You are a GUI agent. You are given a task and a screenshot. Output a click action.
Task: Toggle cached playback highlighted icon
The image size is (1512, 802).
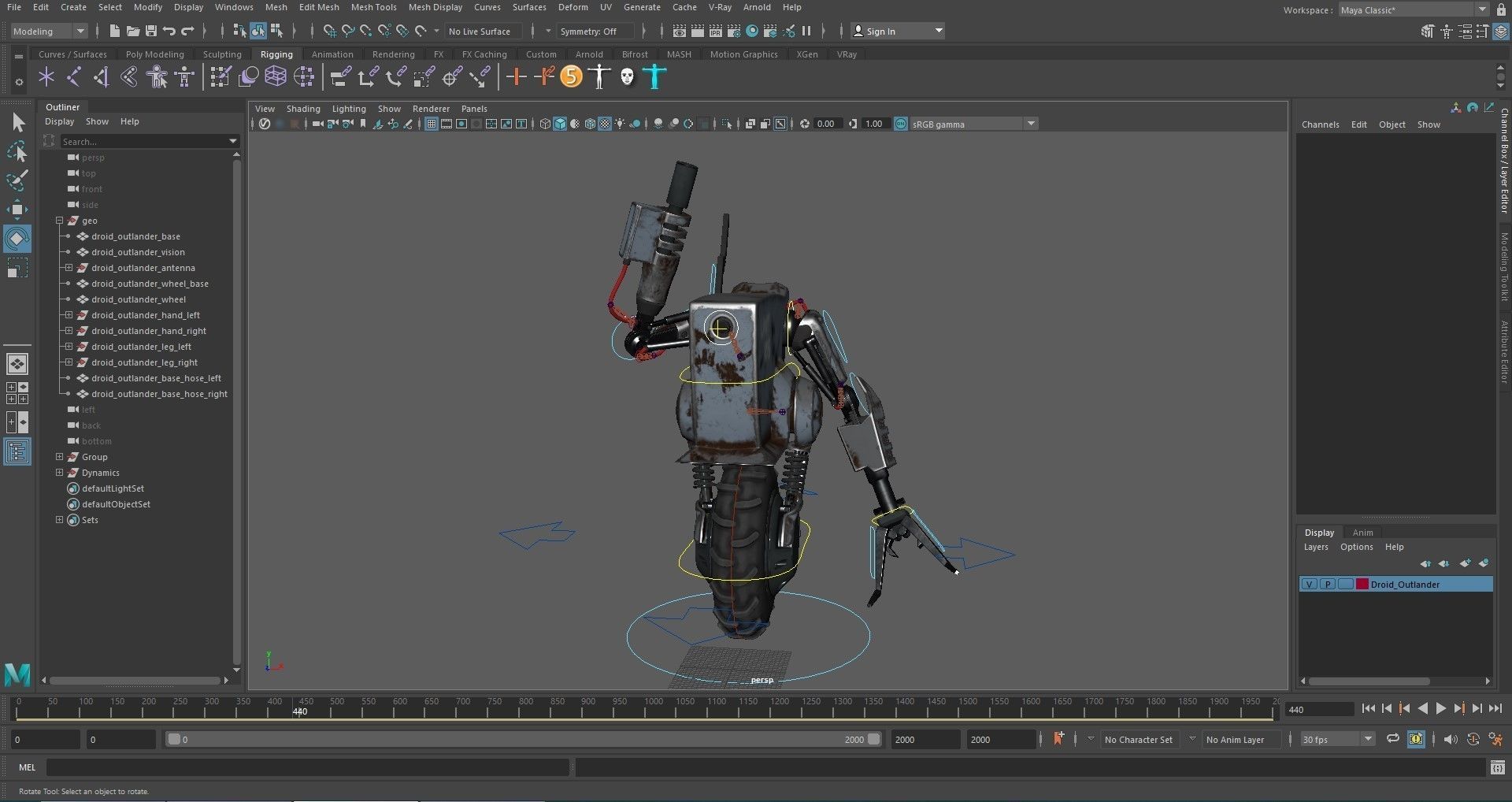1416,739
